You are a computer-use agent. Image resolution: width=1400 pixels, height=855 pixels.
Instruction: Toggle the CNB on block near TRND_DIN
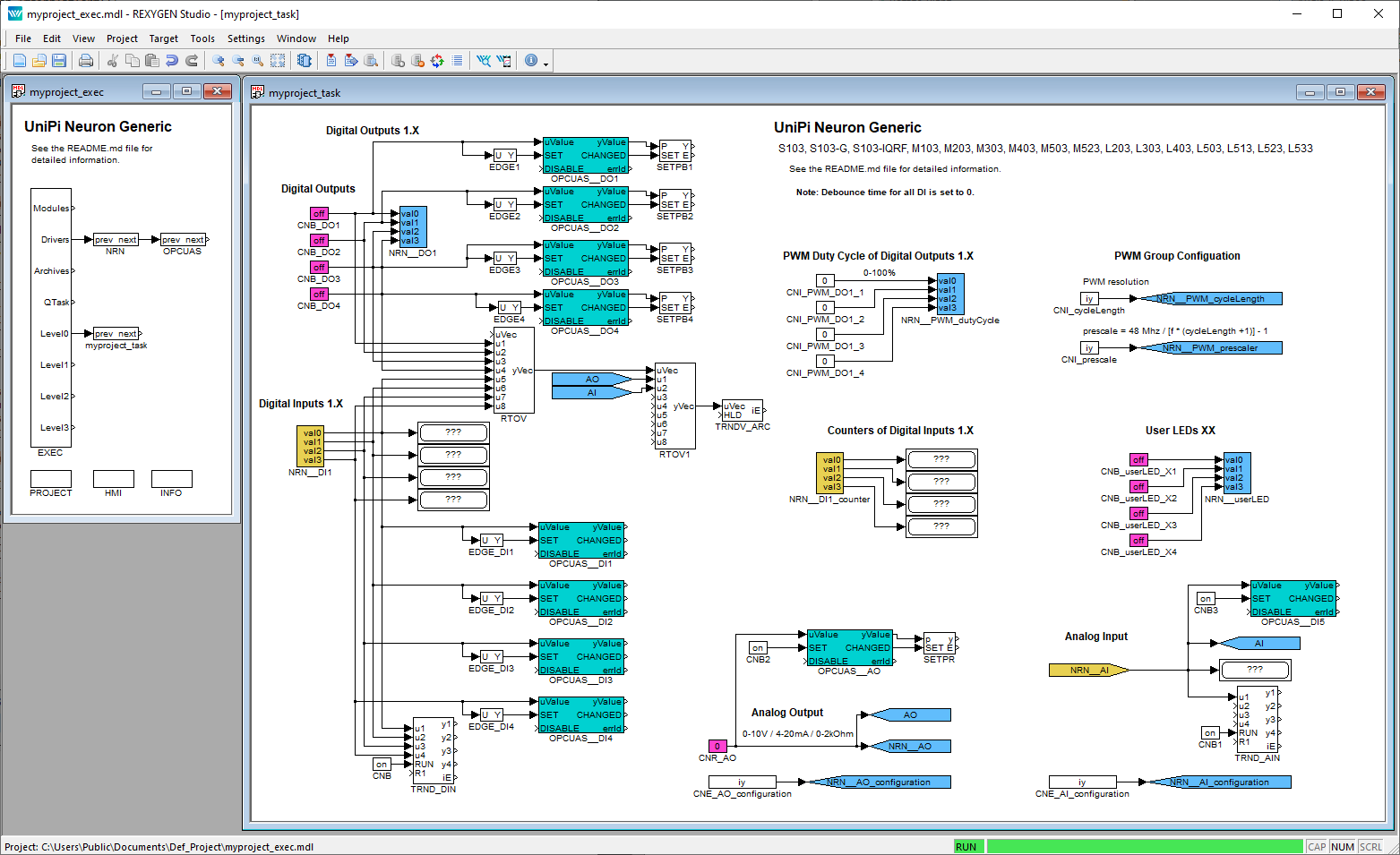pyautogui.click(x=382, y=764)
